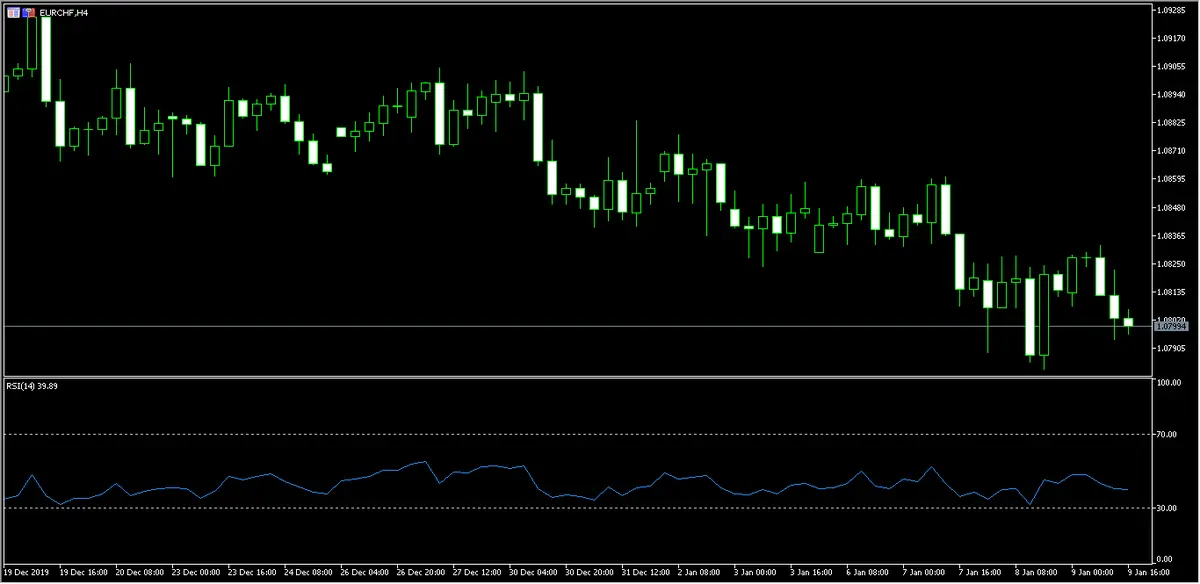
Task: Click the 1.08250 price scale label
Action: 1171,264
